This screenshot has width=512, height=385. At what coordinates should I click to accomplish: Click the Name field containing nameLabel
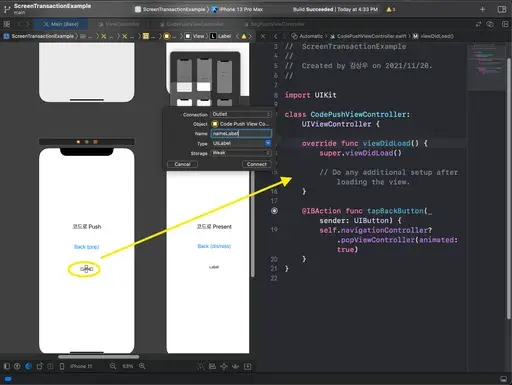[241, 133]
